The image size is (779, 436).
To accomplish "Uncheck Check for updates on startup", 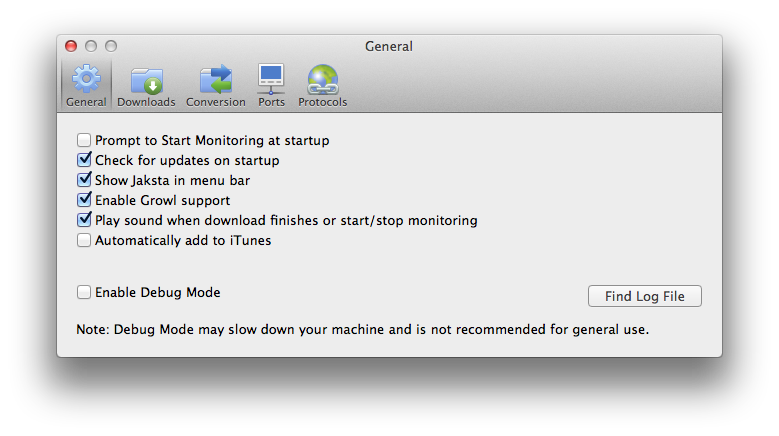I will tap(84, 160).
